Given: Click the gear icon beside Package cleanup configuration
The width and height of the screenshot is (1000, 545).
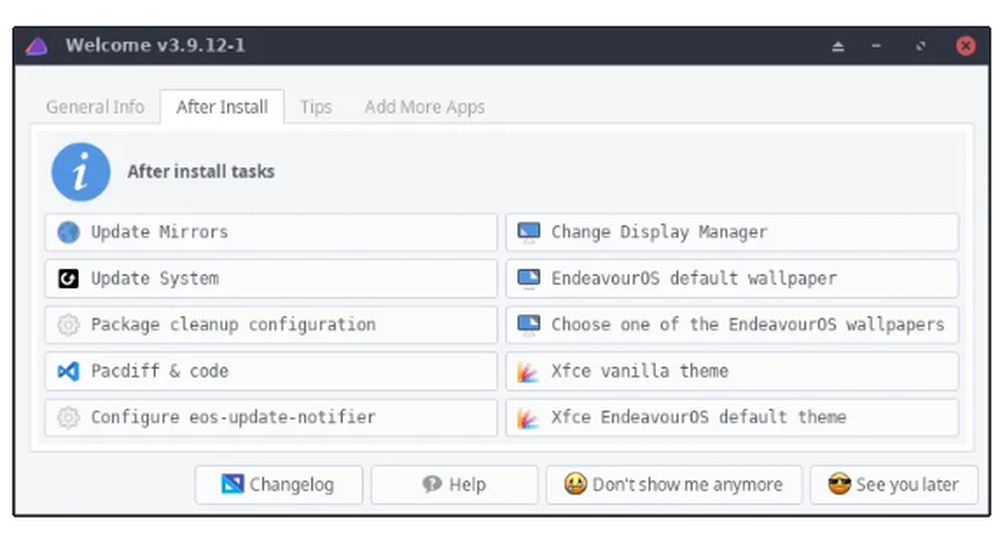Looking at the screenshot, I should pyautogui.click(x=68, y=324).
